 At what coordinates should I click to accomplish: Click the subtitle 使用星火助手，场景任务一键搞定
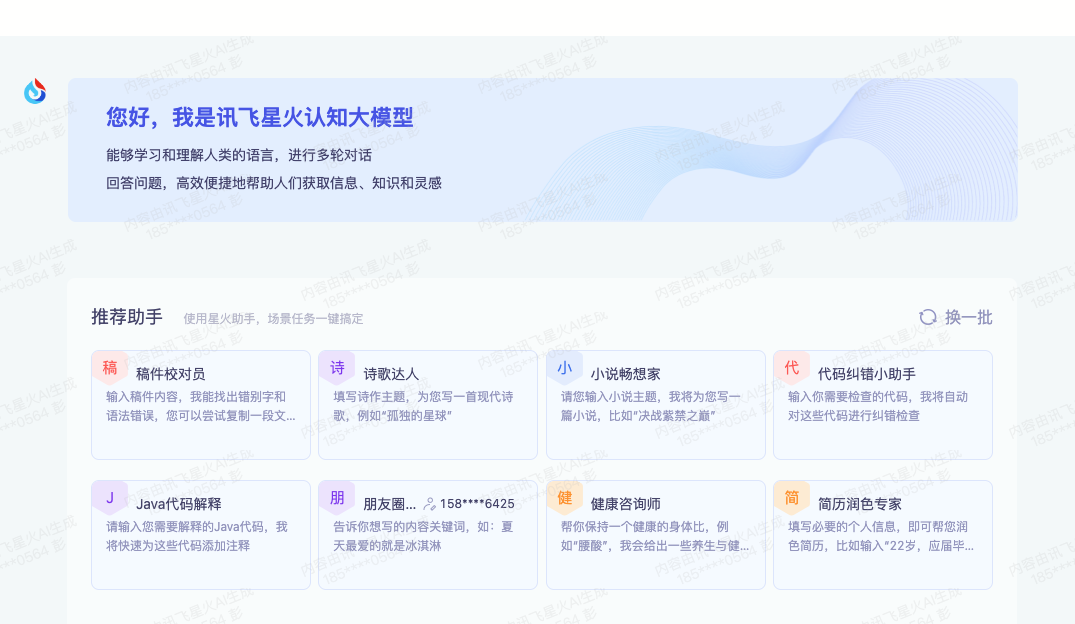coord(273,318)
